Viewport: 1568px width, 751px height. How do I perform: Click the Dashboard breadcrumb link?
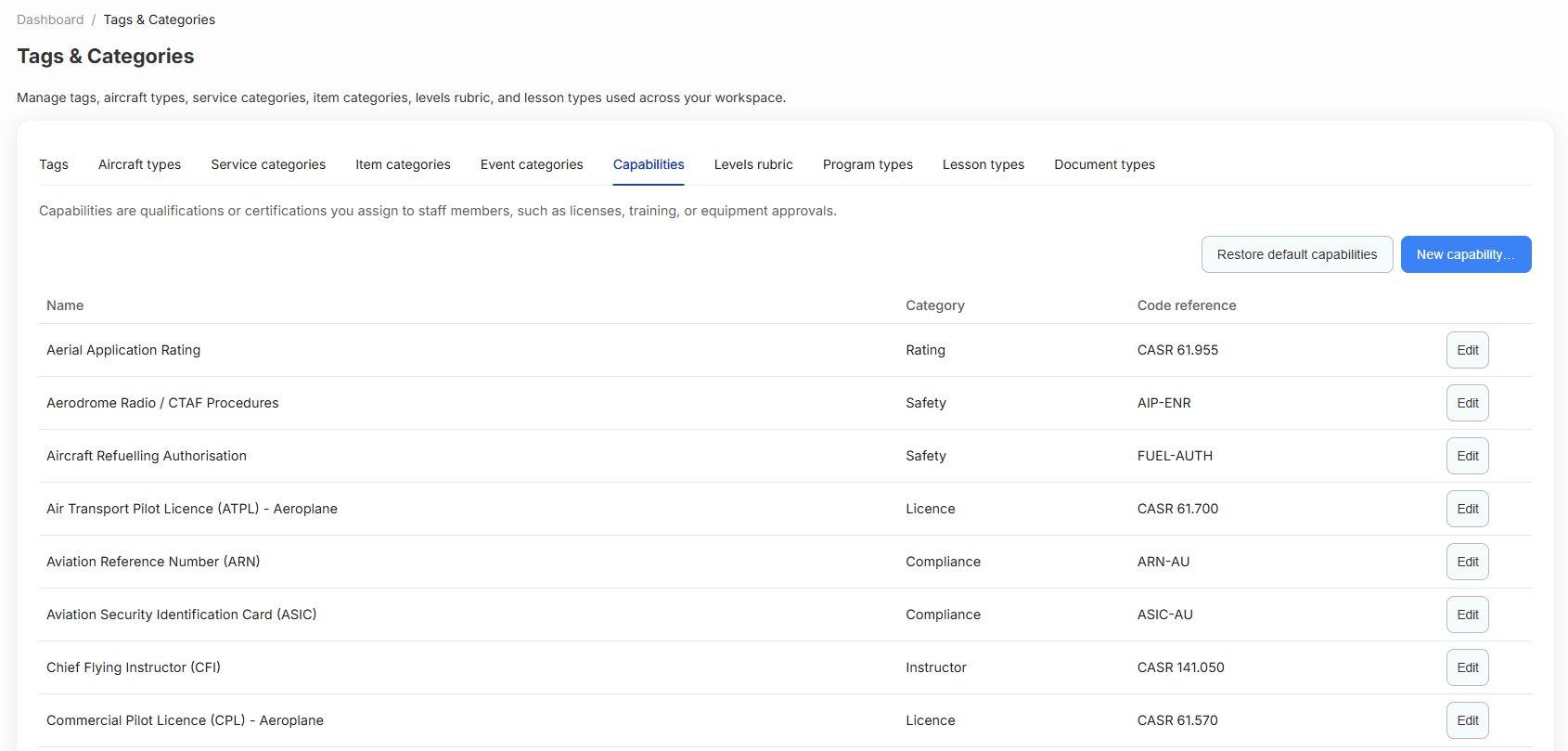[x=50, y=19]
